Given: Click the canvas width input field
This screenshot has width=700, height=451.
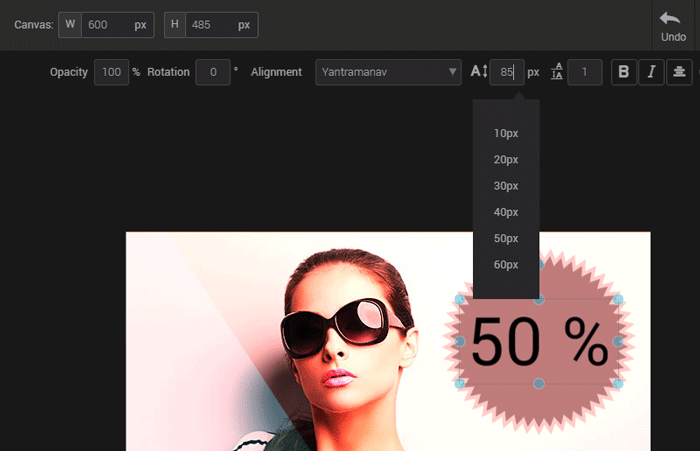Looking at the screenshot, I should tap(117, 24).
